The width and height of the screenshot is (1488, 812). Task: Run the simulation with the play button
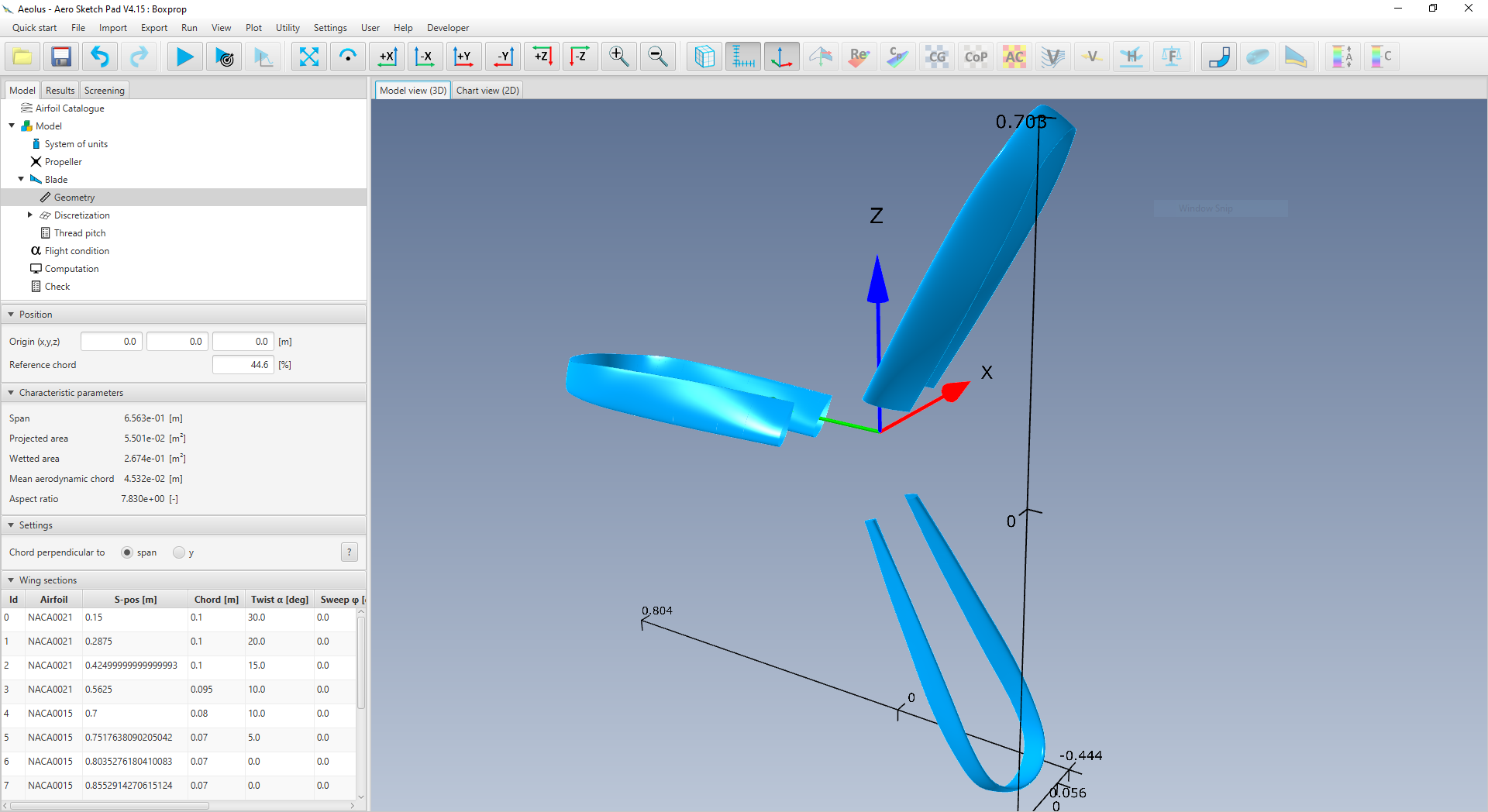point(184,56)
